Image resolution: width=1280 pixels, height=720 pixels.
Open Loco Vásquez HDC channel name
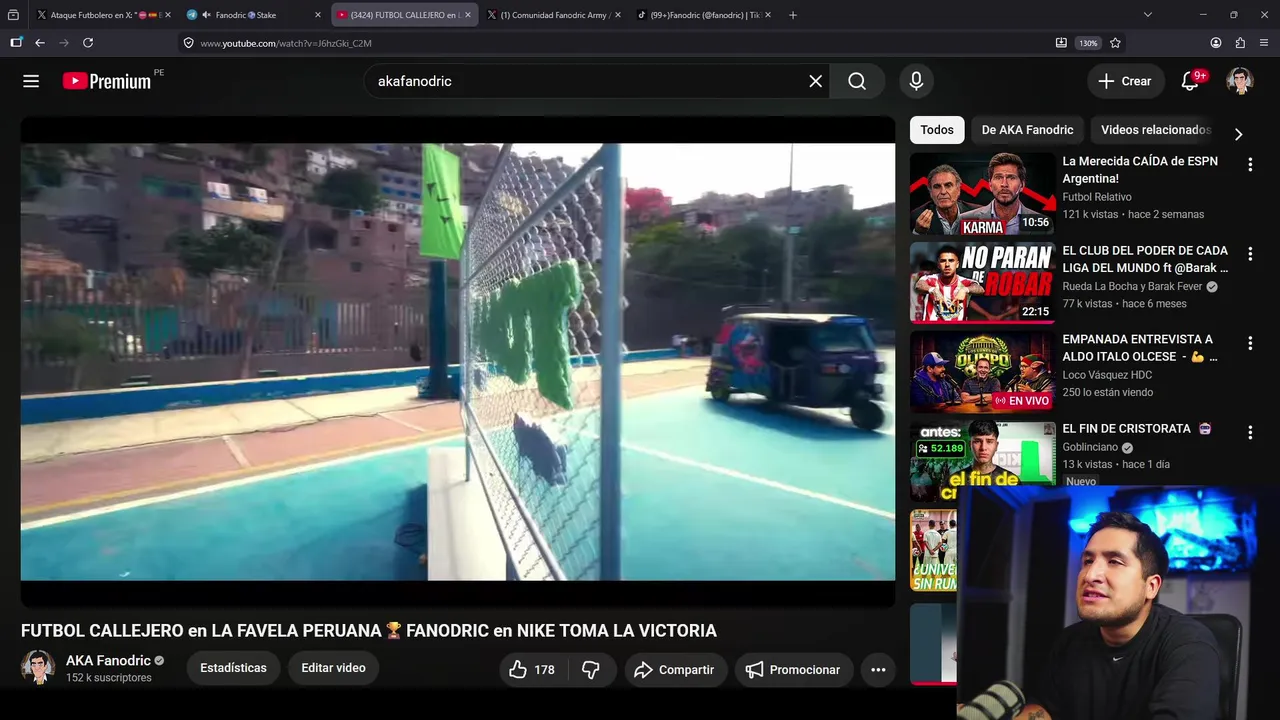tap(1107, 375)
